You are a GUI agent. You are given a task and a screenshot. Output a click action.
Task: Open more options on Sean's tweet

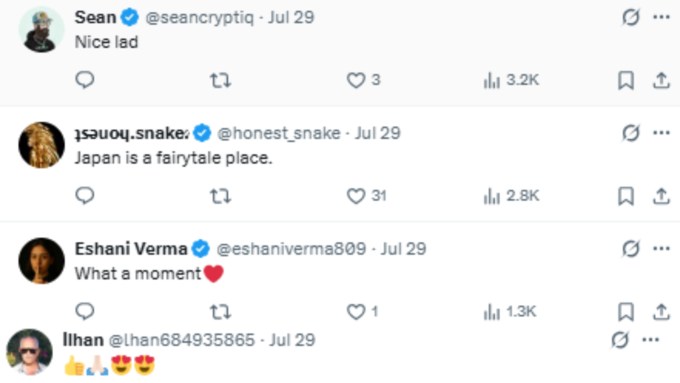coord(661,17)
